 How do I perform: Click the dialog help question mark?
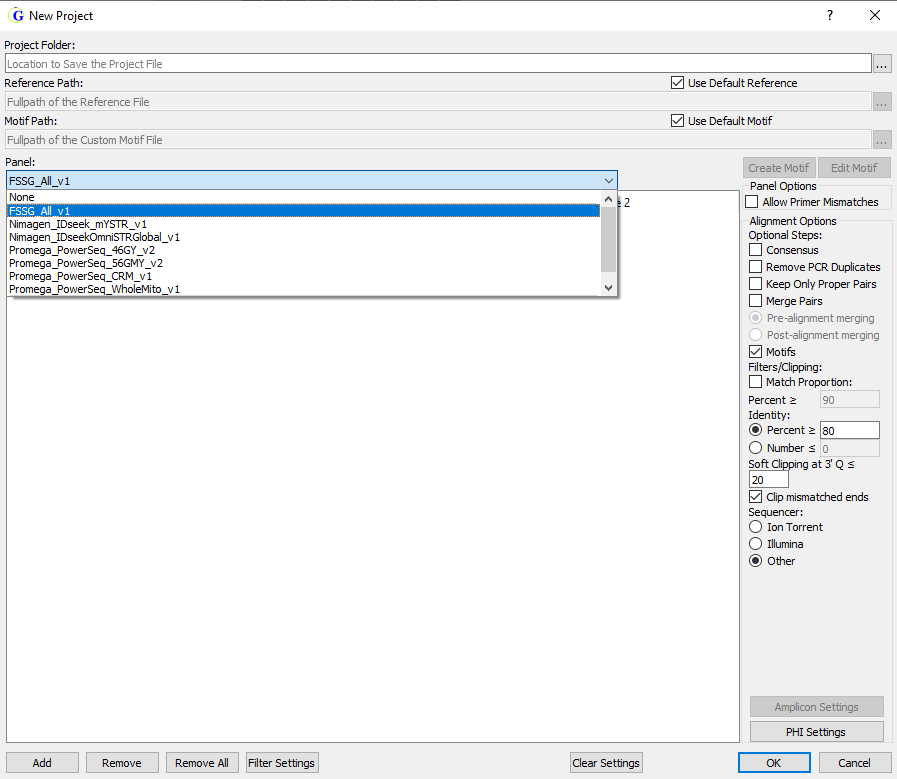tap(829, 15)
